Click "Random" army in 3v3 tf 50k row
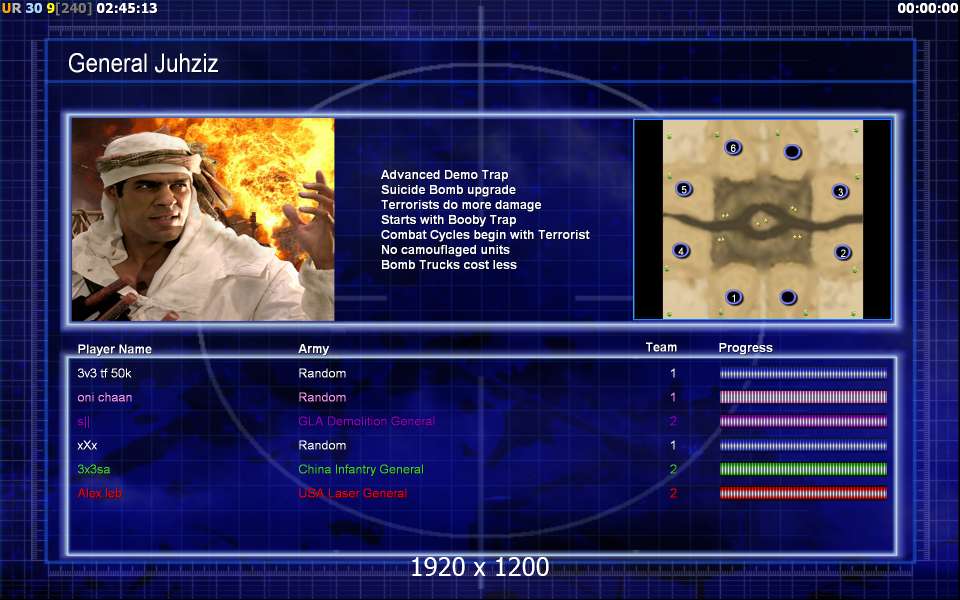The image size is (960, 600). click(322, 373)
